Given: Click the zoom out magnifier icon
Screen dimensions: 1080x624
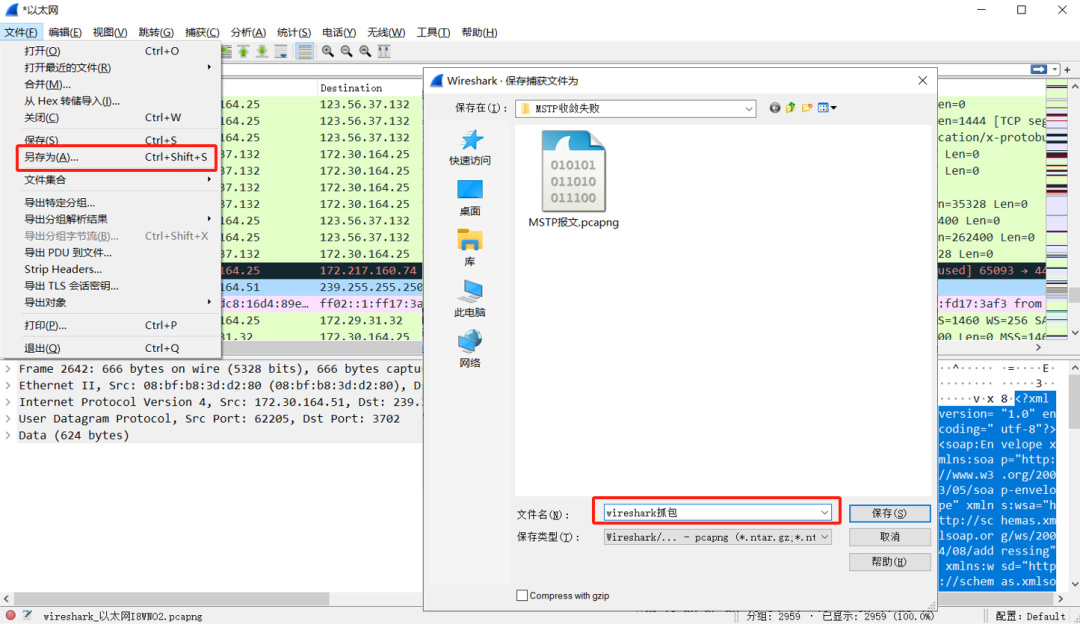Looking at the screenshot, I should coord(346,52).
